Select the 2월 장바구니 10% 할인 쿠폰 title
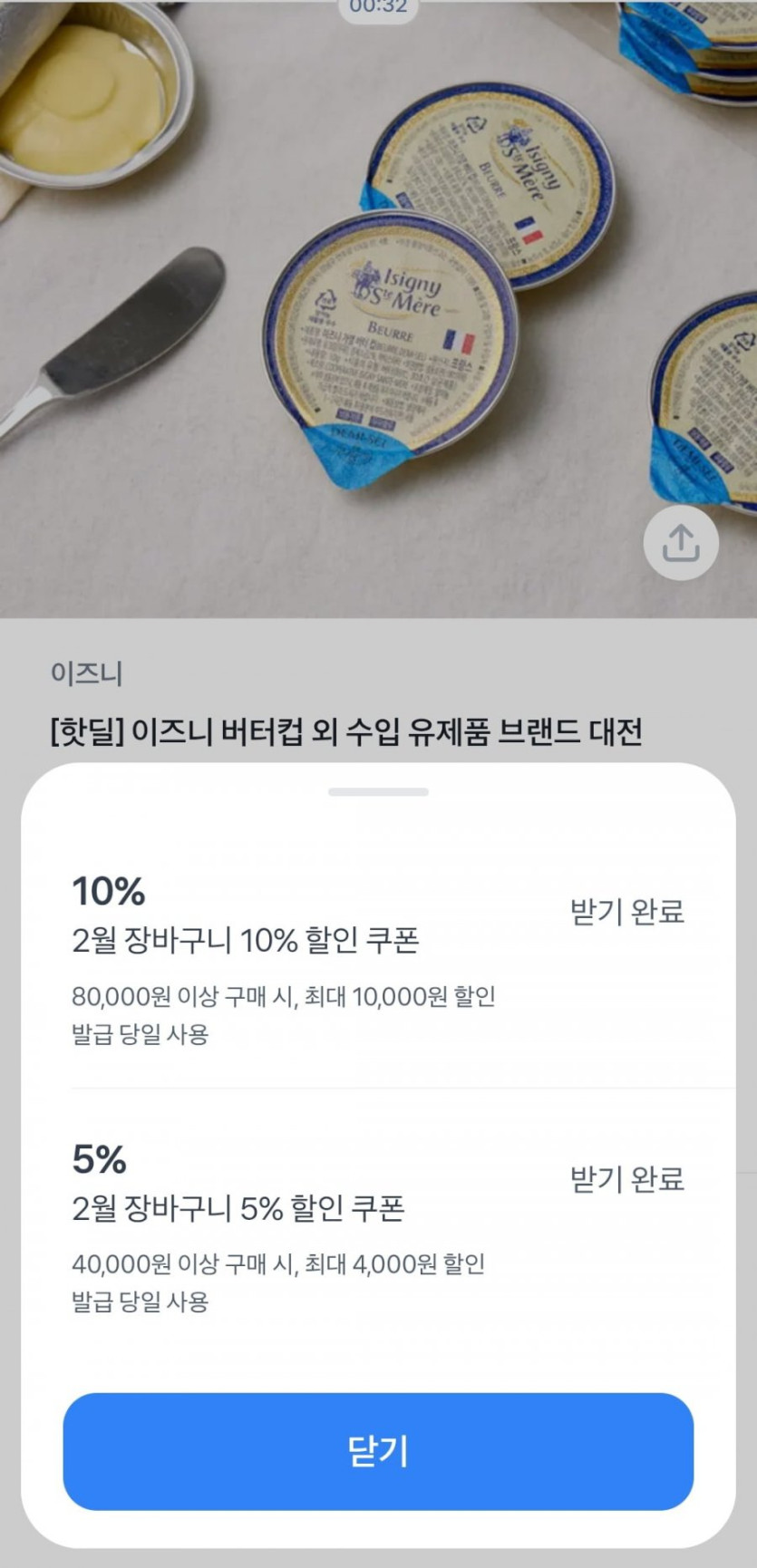Screen dimensions: 757x1568 246,941
